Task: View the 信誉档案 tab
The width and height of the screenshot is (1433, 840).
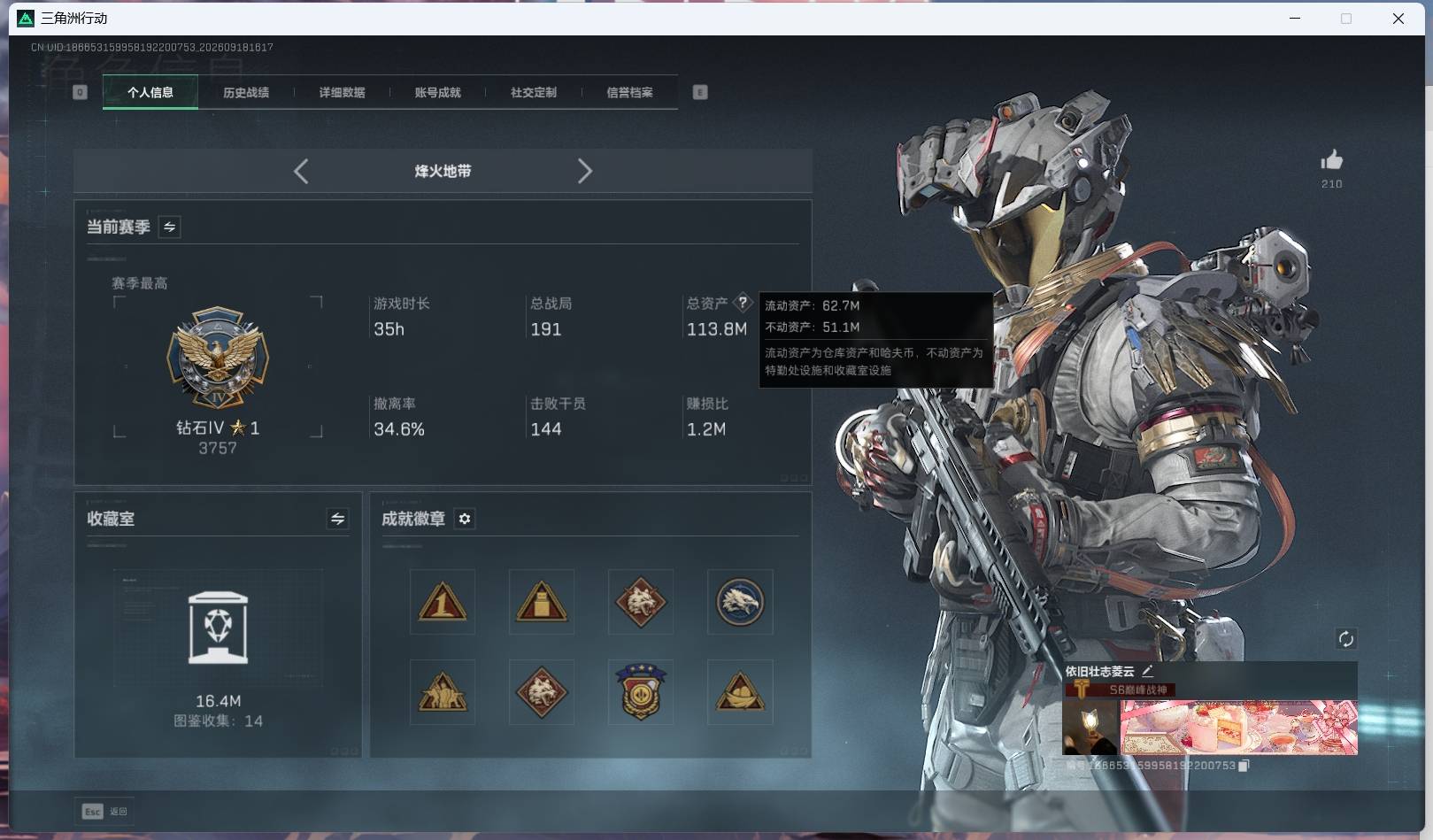Action: pyautogui.click(x=629, y=92)
